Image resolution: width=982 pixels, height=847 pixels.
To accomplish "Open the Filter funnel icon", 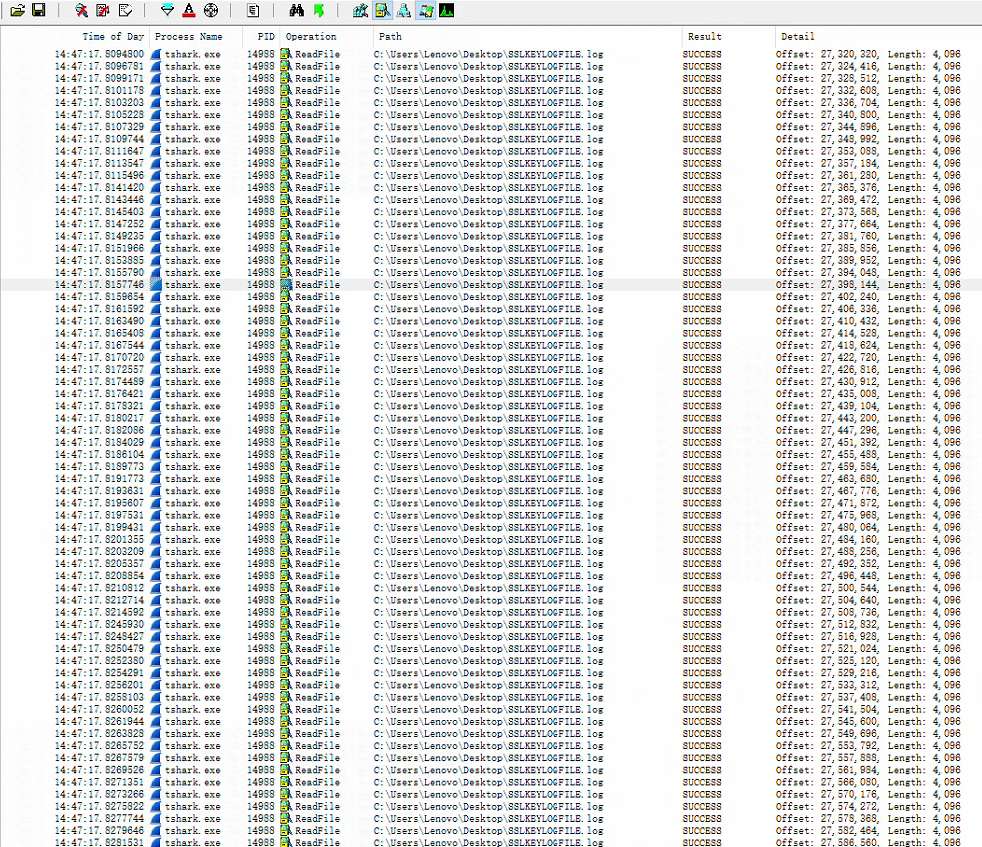I will [x=167, y=11].
